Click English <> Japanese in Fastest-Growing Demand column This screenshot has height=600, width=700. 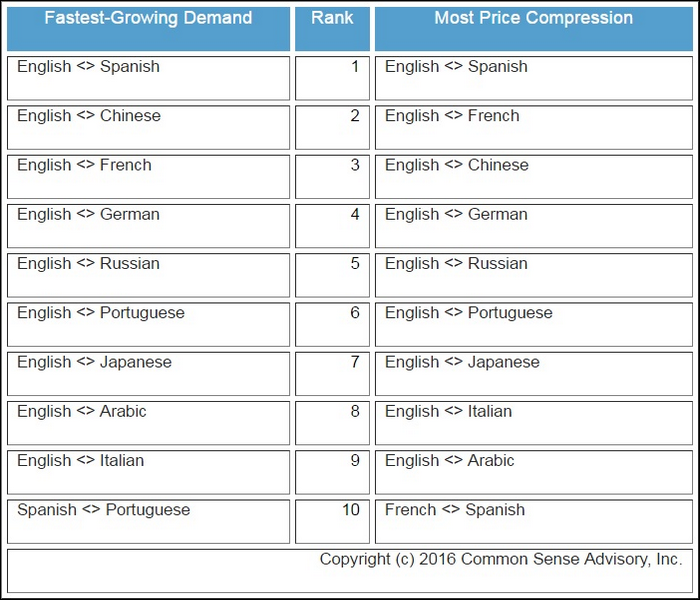94,362
